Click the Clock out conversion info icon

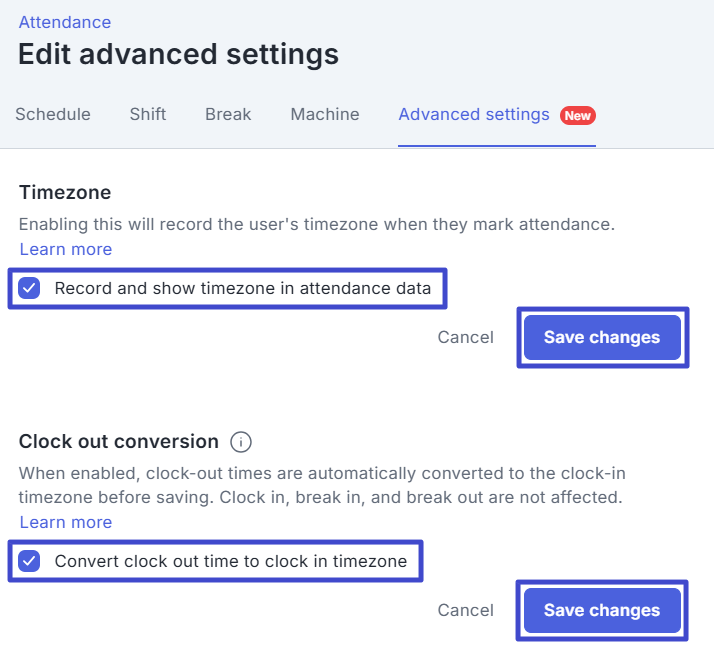(241, 442)
